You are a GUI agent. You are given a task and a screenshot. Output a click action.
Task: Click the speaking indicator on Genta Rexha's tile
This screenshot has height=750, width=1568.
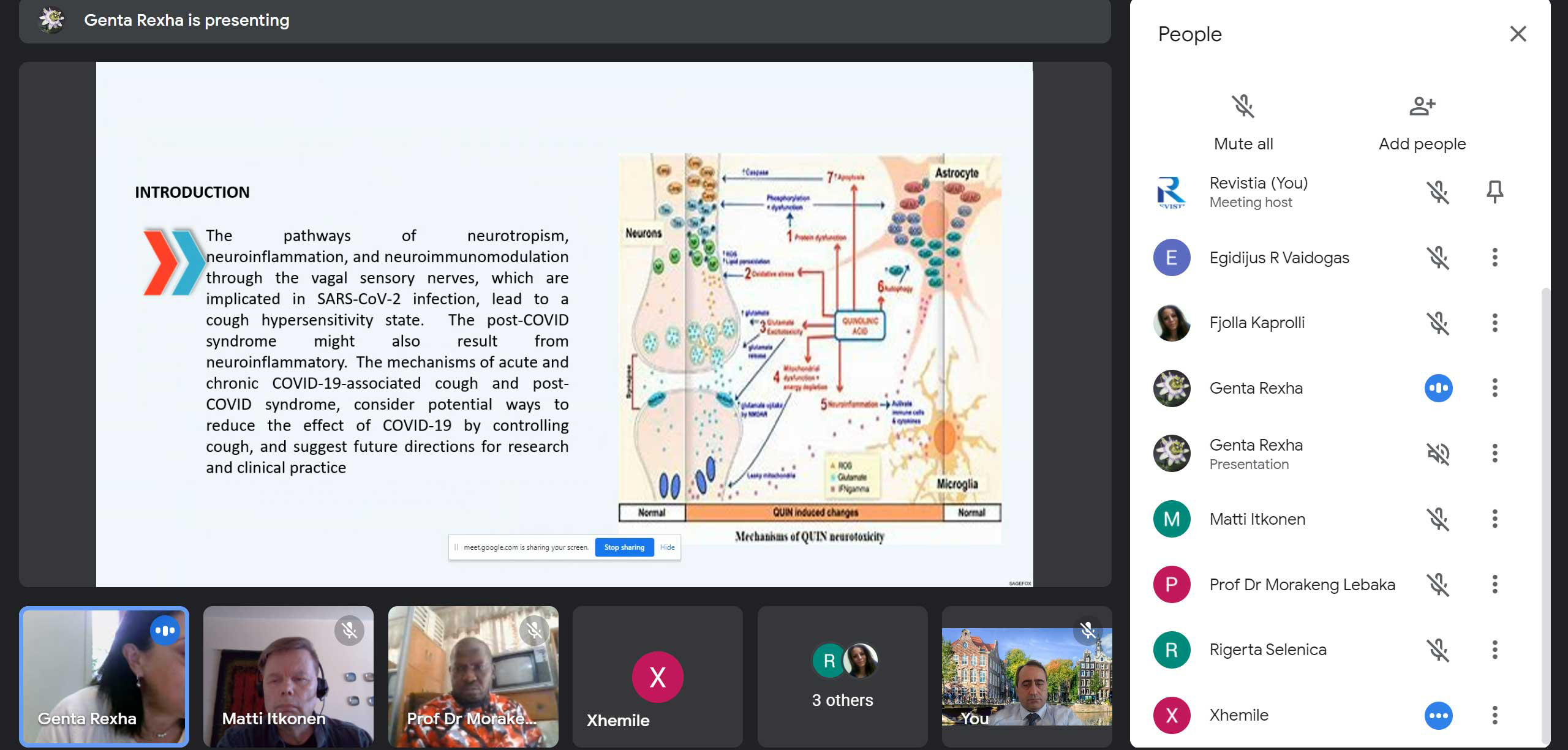165,630
